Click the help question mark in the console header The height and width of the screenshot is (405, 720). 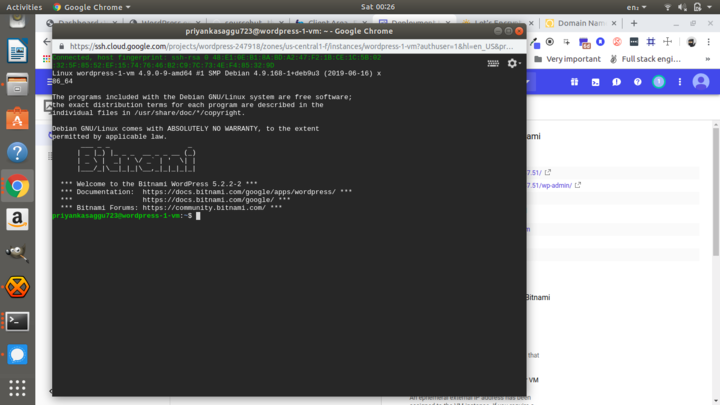(x=637, y=82)
